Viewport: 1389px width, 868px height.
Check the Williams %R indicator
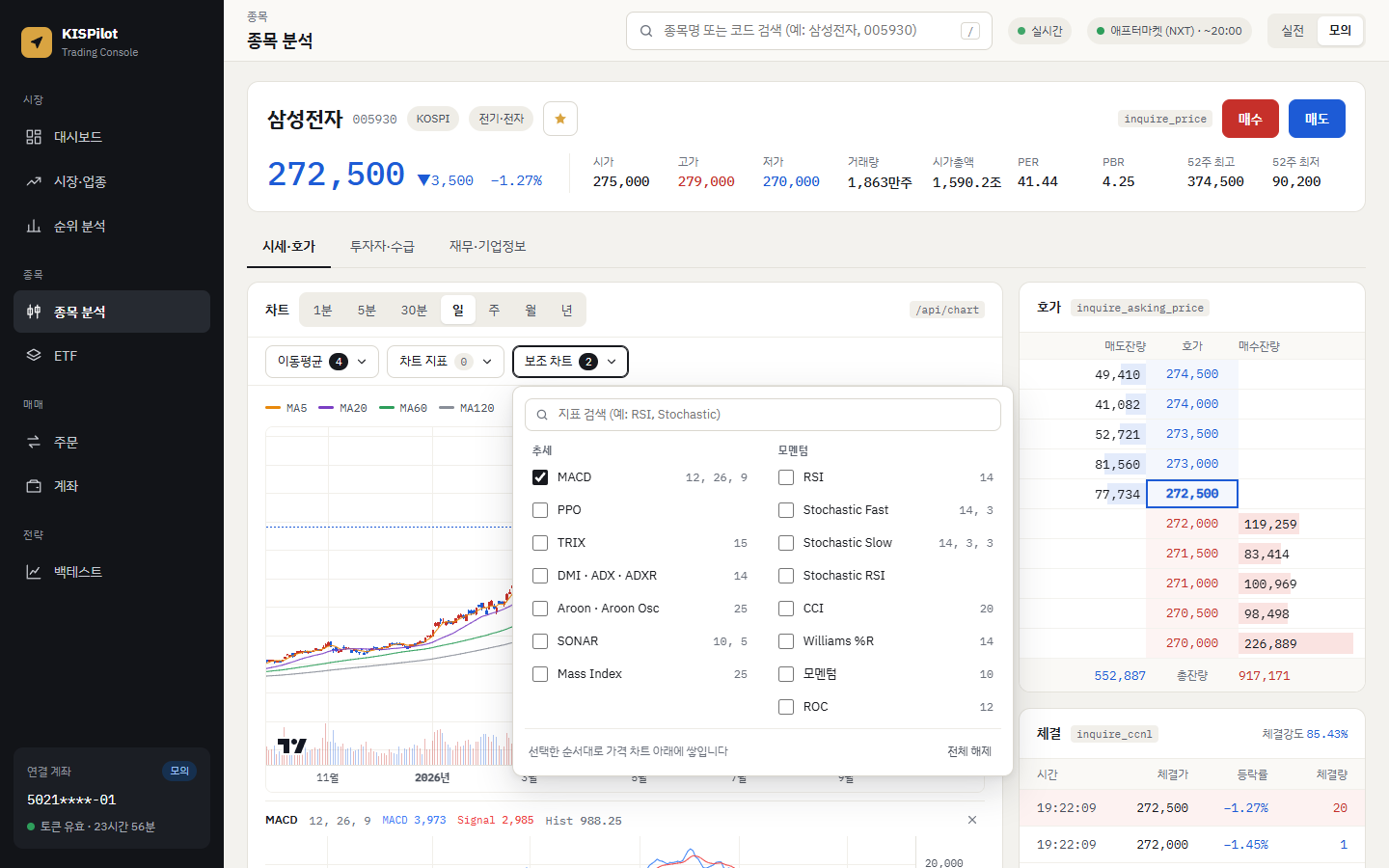pos(786,641)
